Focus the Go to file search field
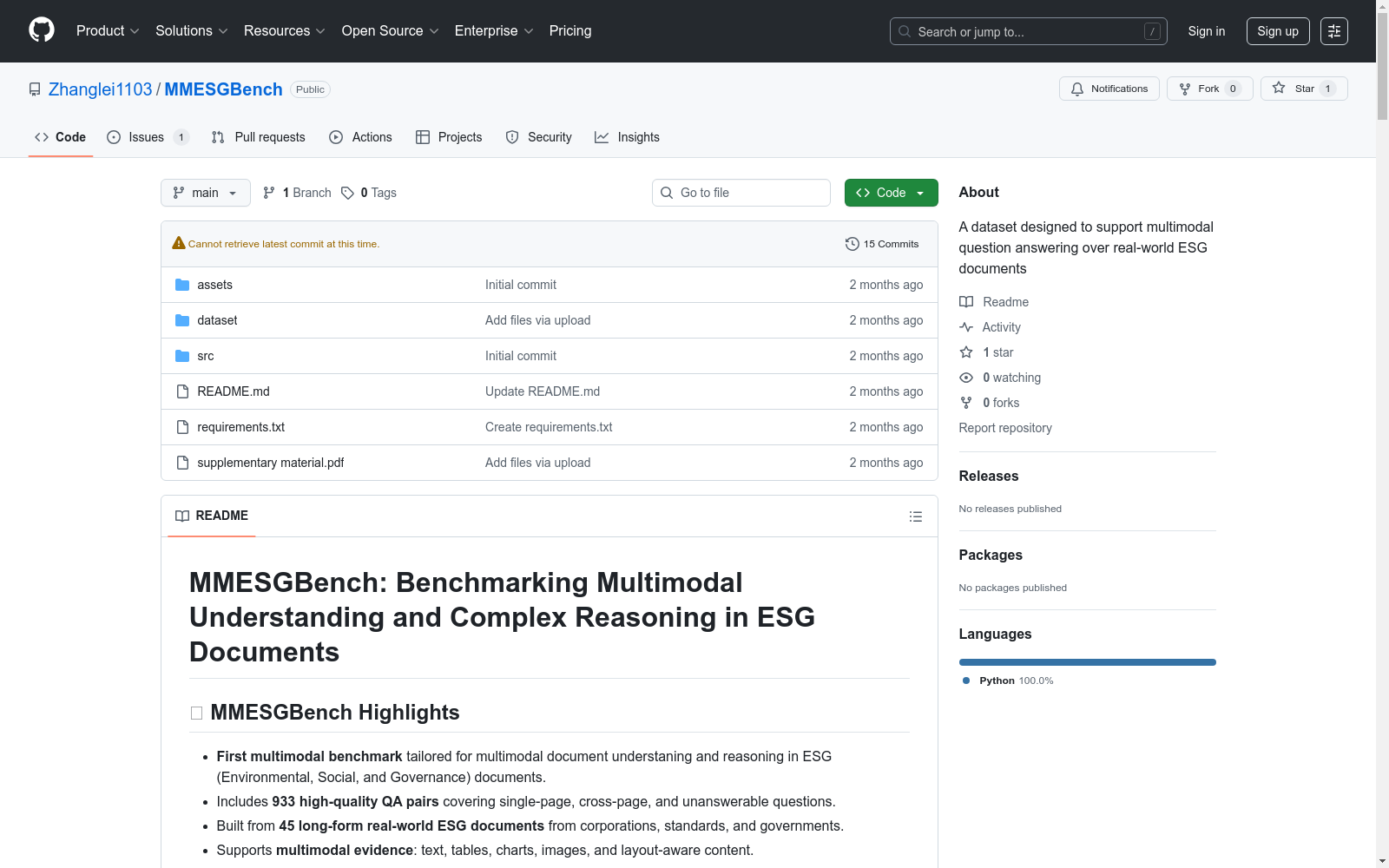The image size is (1389, 868). coord(741,193)
